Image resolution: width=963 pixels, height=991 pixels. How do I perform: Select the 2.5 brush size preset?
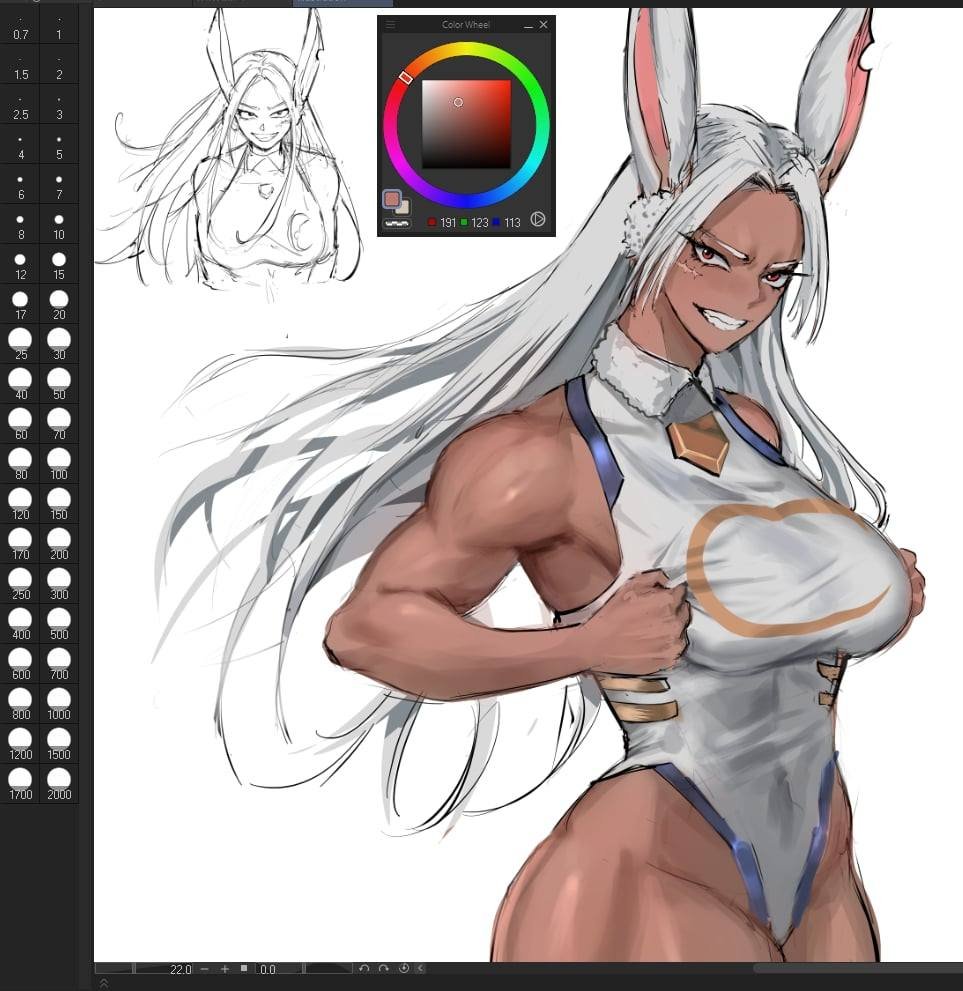[20, 104]
